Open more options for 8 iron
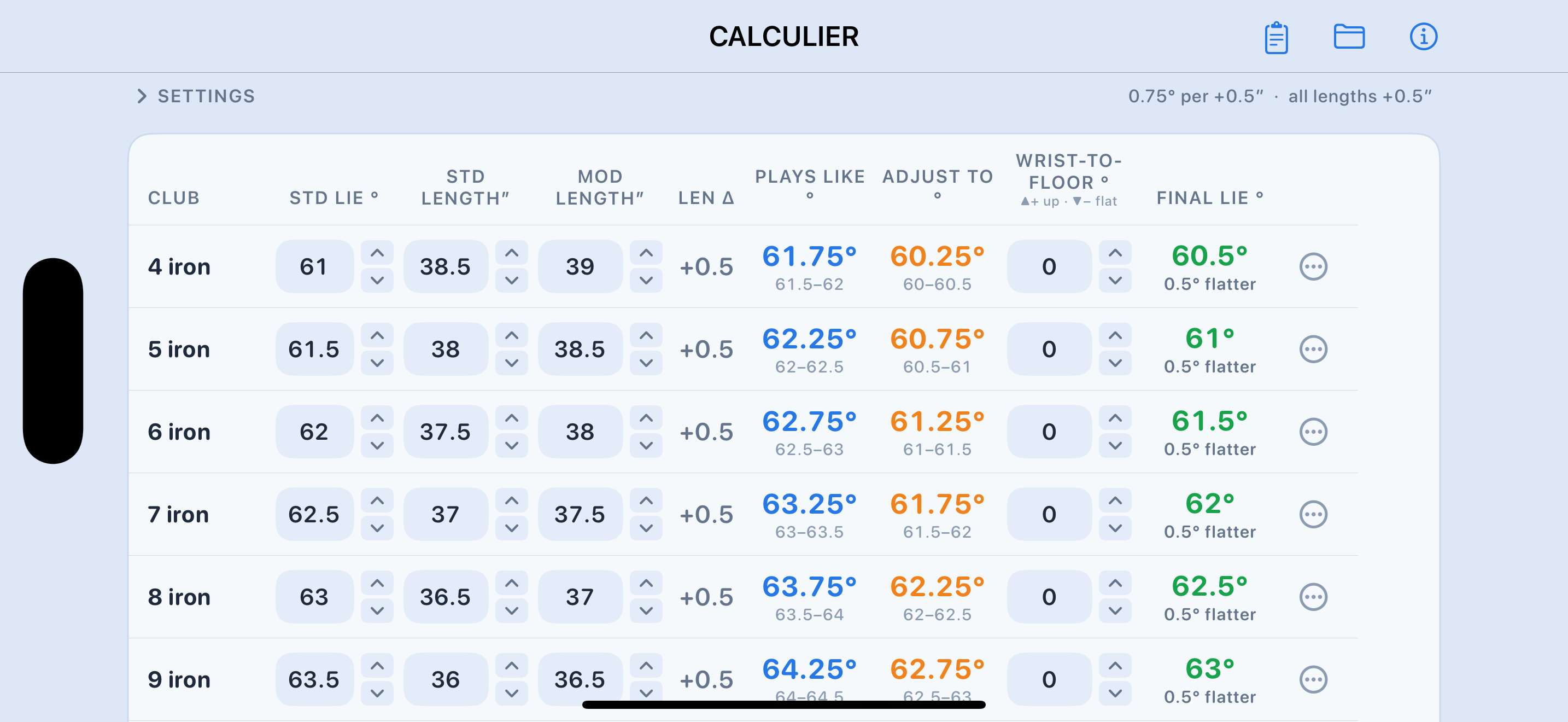 [1313, 597]
